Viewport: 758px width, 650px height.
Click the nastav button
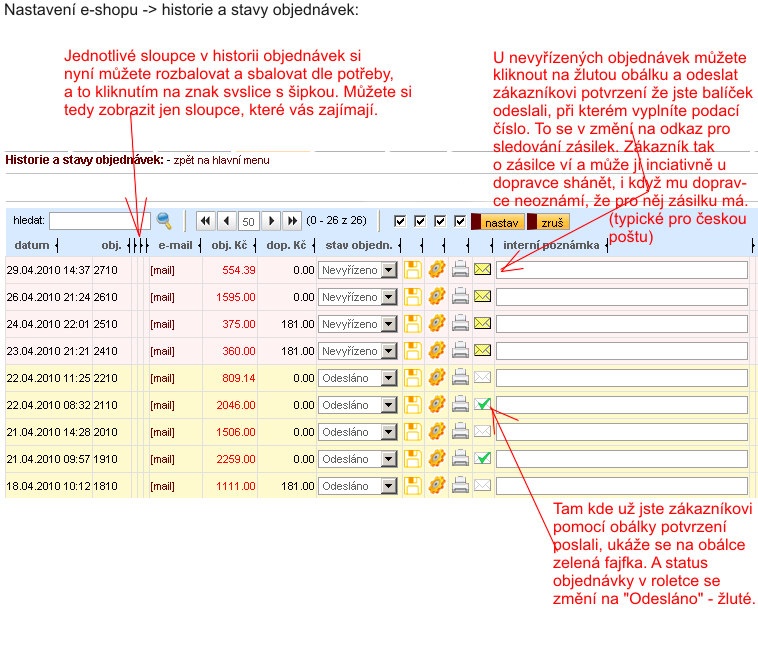(497, 222)
